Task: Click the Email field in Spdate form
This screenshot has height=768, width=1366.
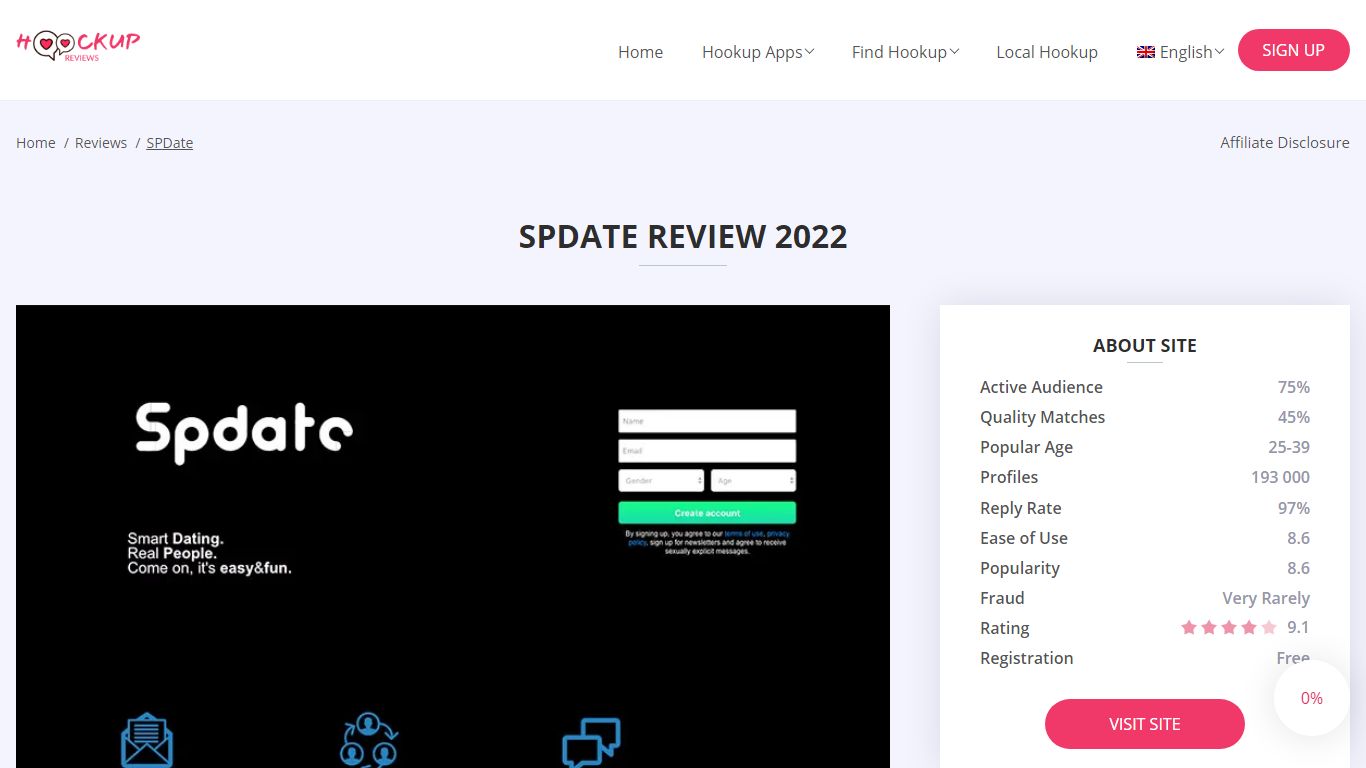Action: coord(707,451)
